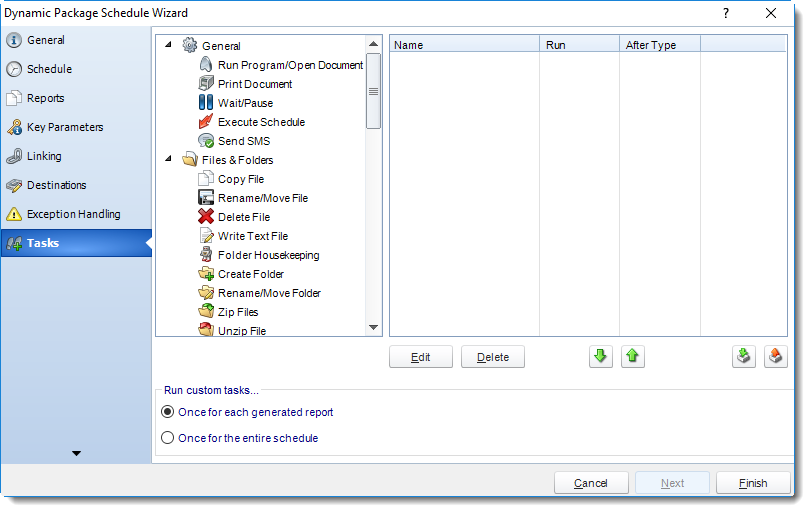
Task: Close the wizard window
Action: [x=771, y=13]
